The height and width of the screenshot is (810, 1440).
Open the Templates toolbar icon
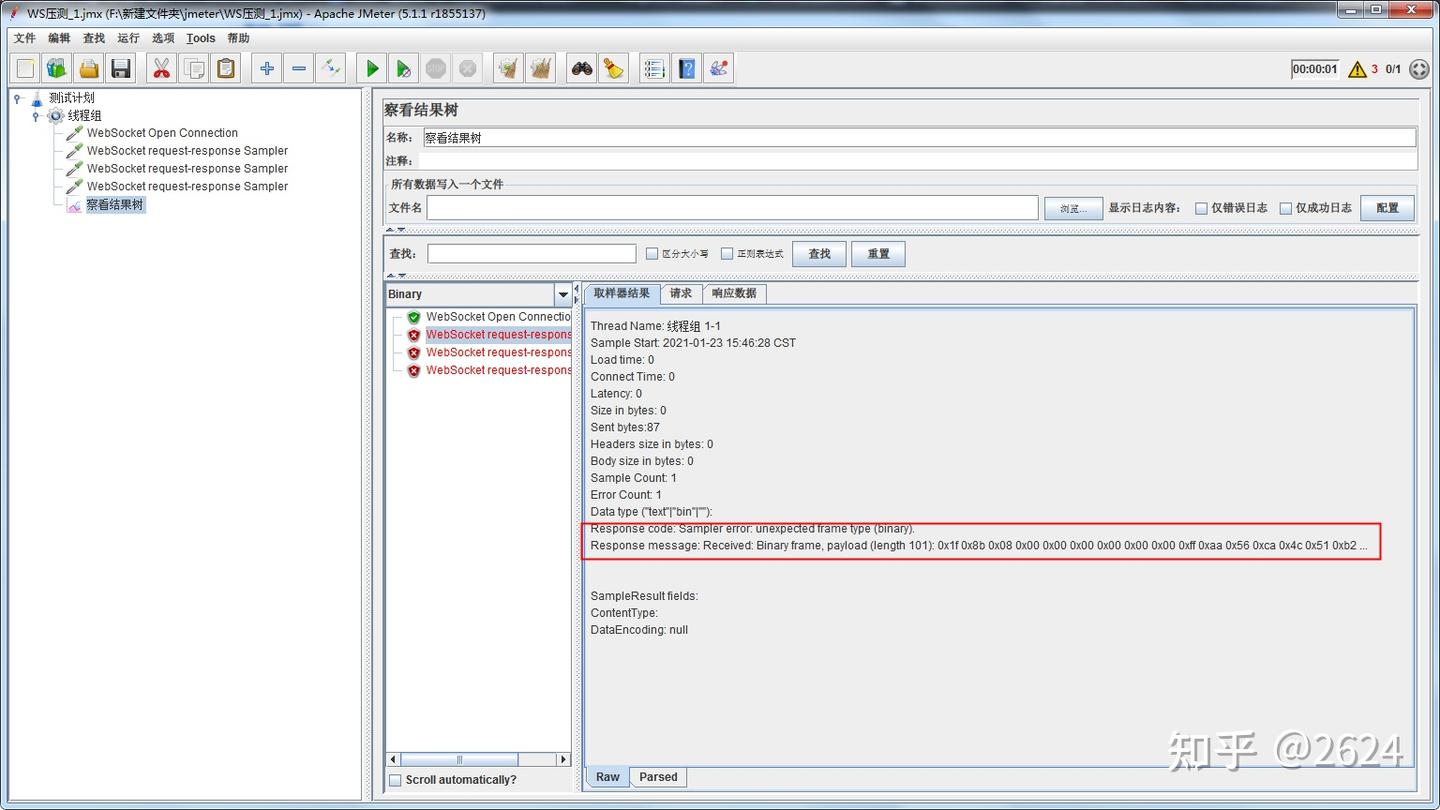[57, 69]
